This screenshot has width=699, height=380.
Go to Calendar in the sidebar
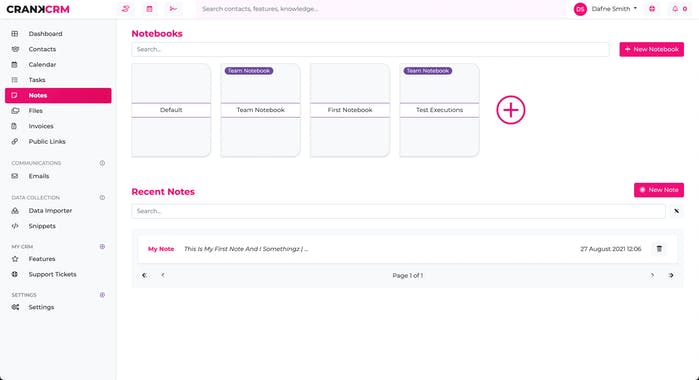point(58,65)
